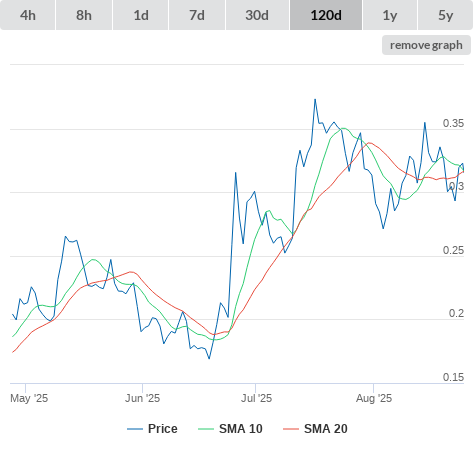Click the blue Price legend line marker
Image resolution: width=474 pixels, height=455 pixels.
[135, 429]
